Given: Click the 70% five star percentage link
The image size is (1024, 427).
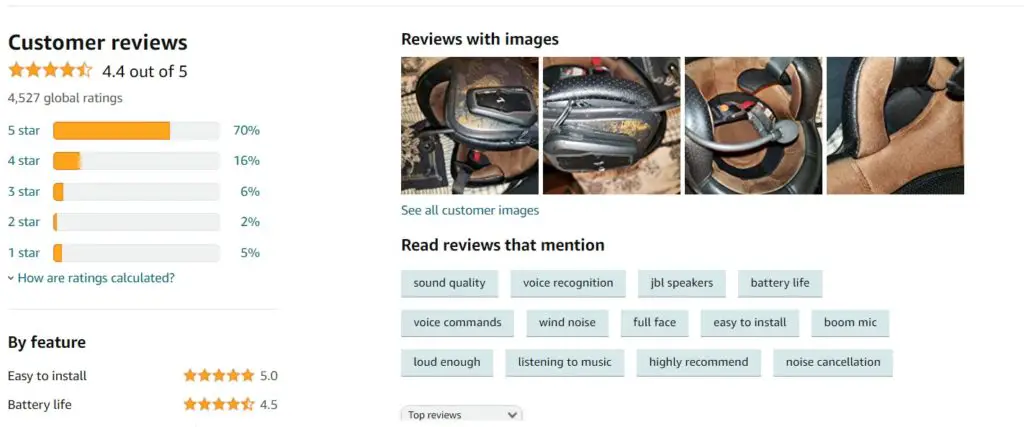Looking at the screenshot, I should point(246,131).
